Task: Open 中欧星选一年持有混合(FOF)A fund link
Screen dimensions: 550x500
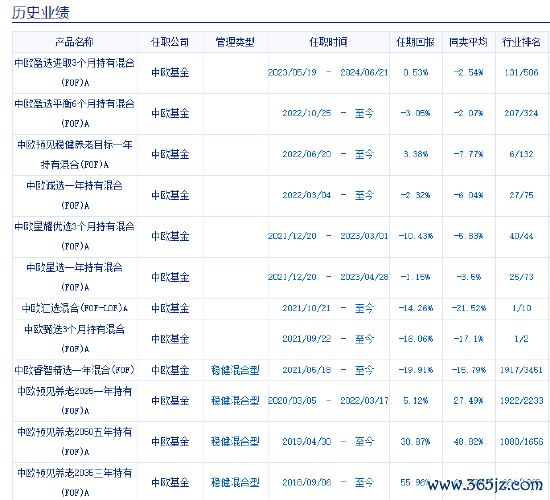Action: pyautogui.click(x=75, y=277)
